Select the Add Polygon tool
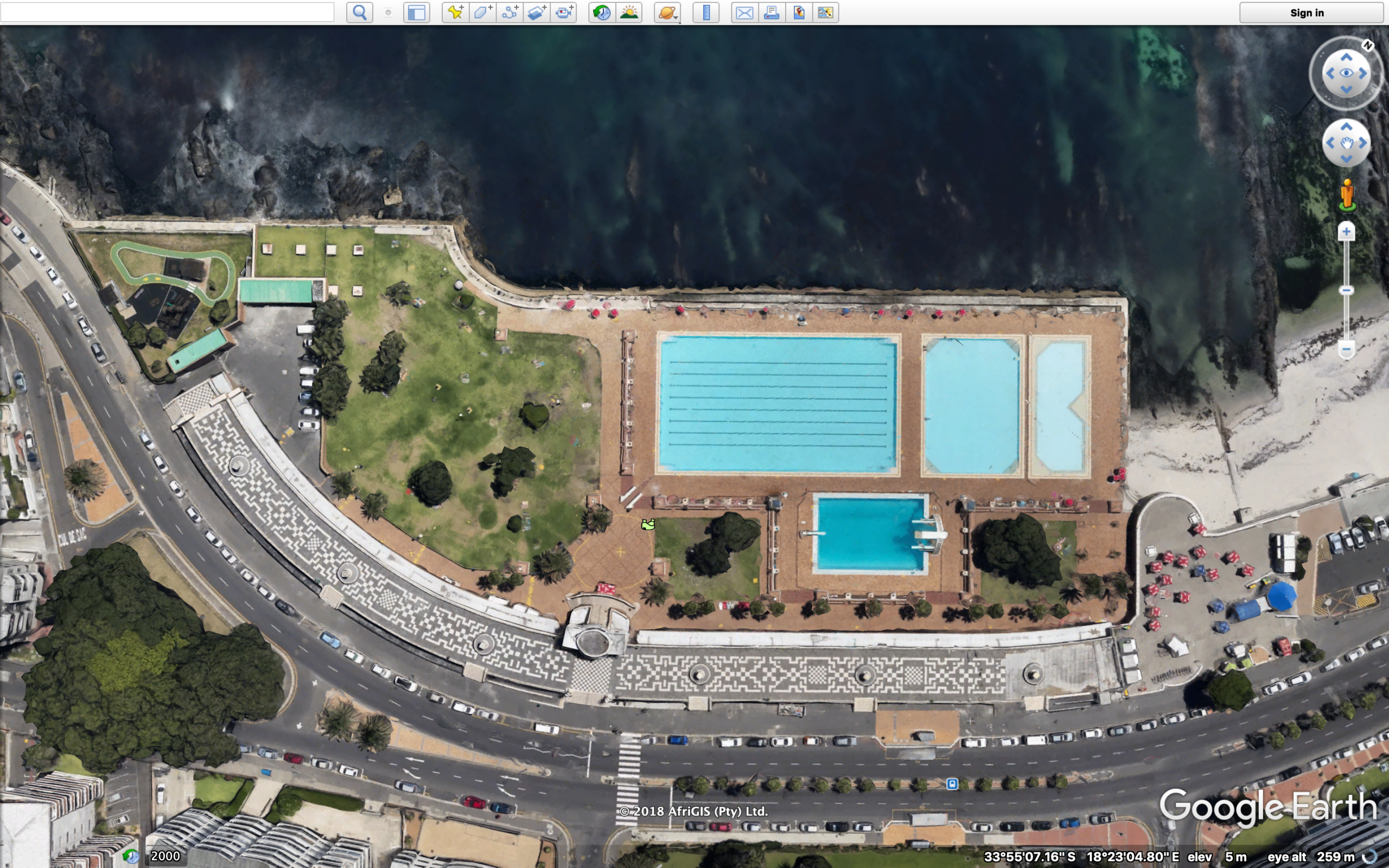Viewport: 1389px width, 868px height. (x=482, y=12)
